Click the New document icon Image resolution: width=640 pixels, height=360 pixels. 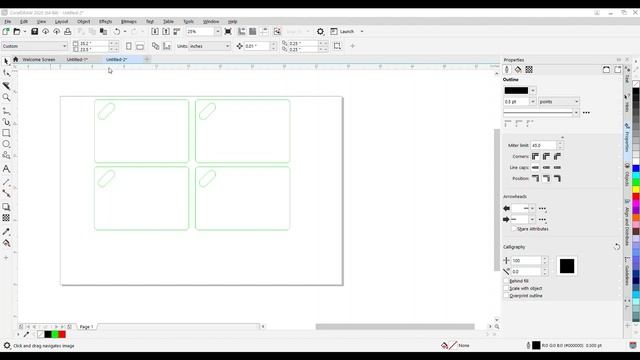pos(6,31)
